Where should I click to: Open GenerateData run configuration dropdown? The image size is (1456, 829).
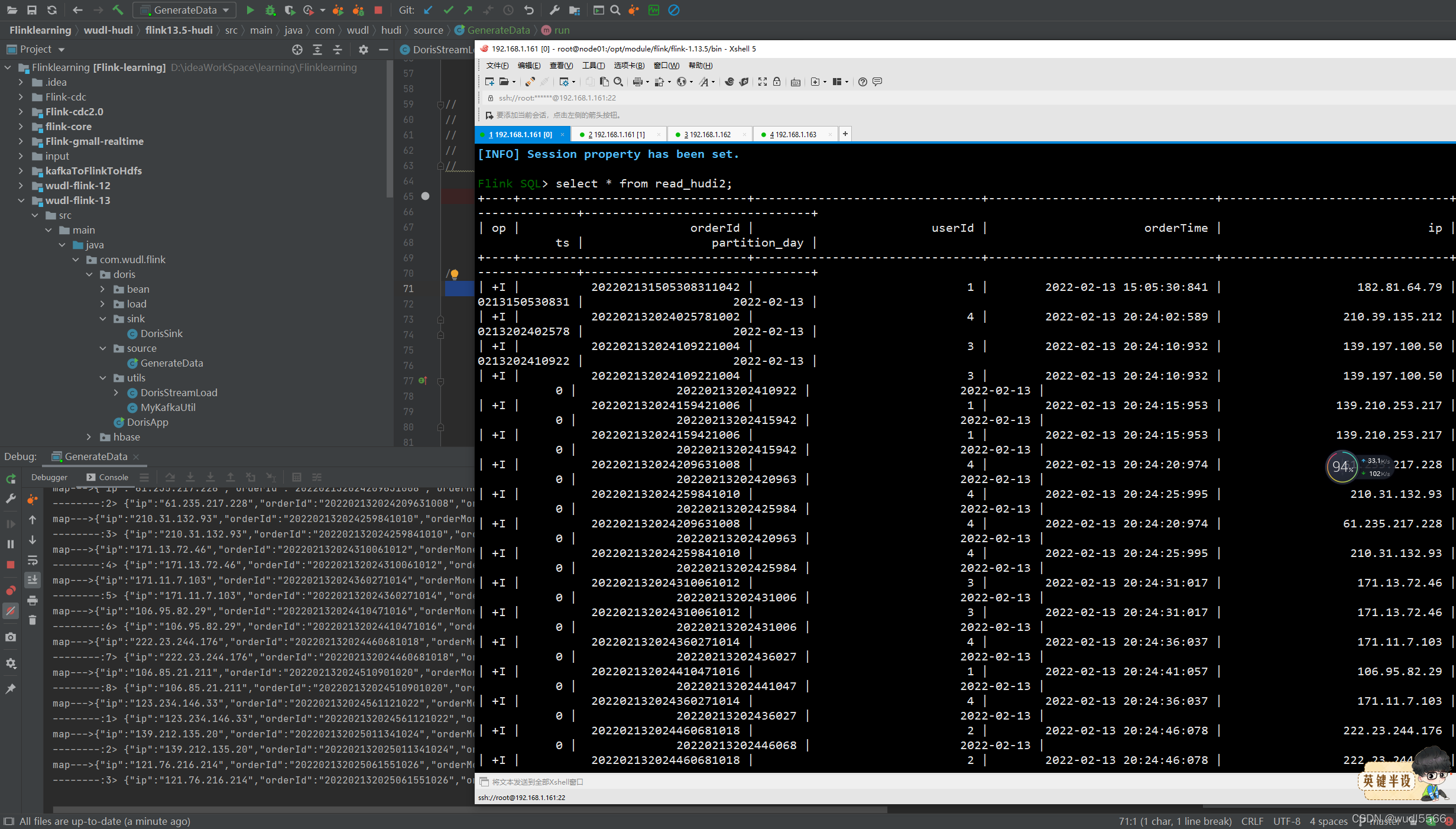click(x=184, y=10)
